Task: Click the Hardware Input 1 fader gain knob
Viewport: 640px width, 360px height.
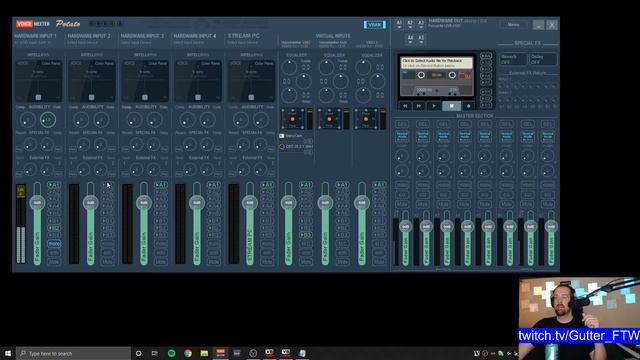Action: click(x=37, y=202)
